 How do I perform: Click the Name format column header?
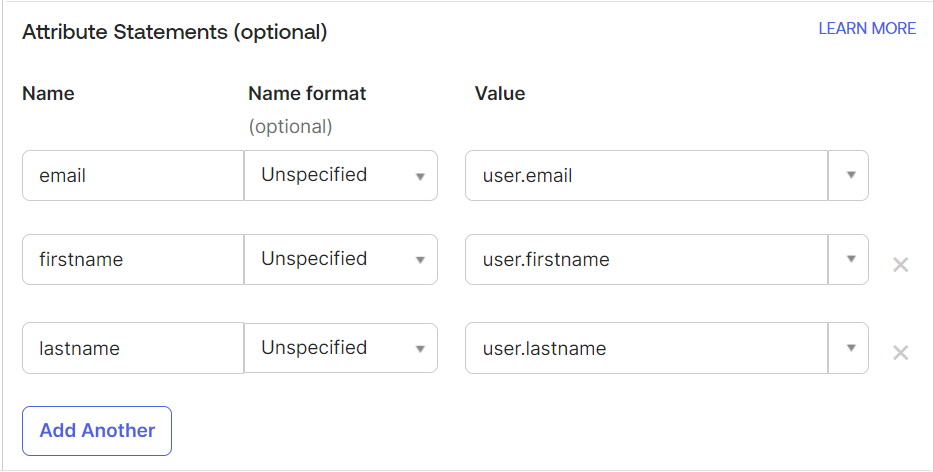tap(307, 94)
